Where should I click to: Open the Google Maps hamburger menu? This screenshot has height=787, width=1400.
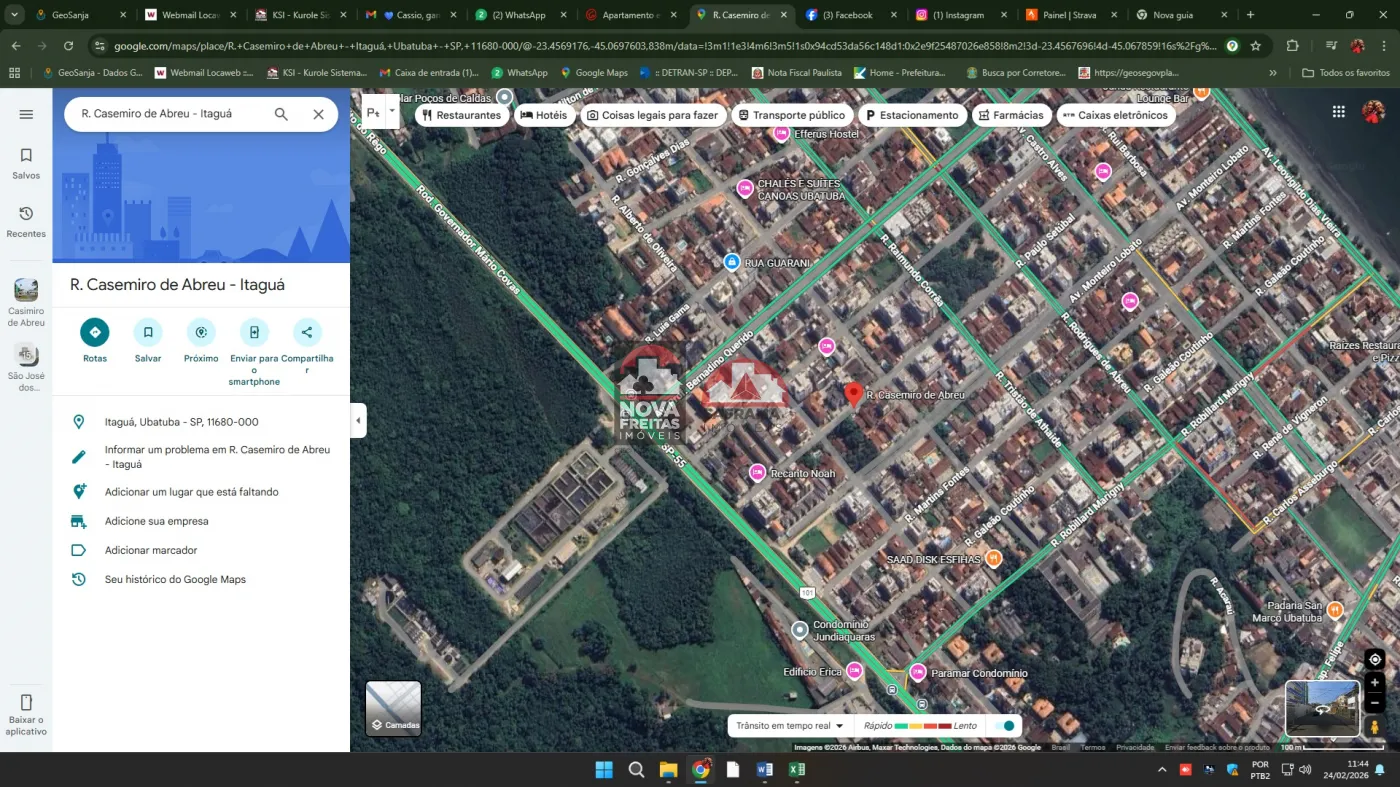click(x=26, y=113)
